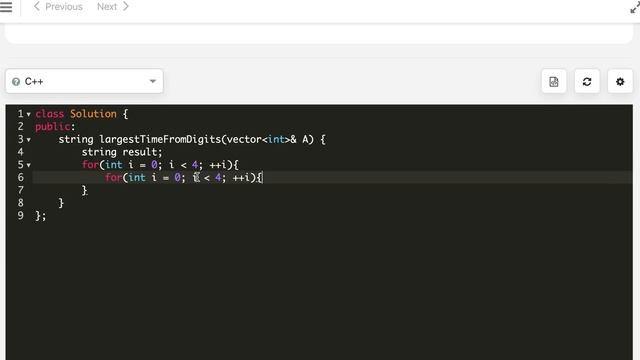Go to the Next problem
This screenshot has width=640, height=360.
(113, 7)
